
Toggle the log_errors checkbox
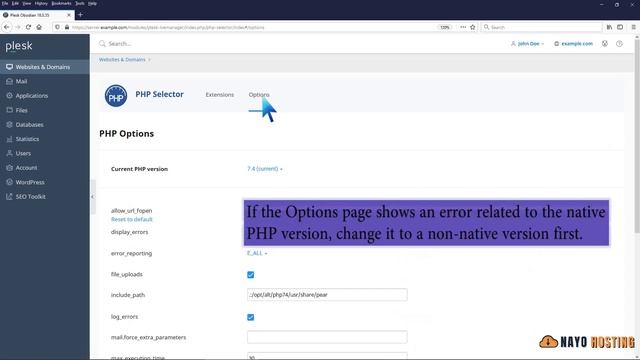pyautogui.click(x=251, y=317)
